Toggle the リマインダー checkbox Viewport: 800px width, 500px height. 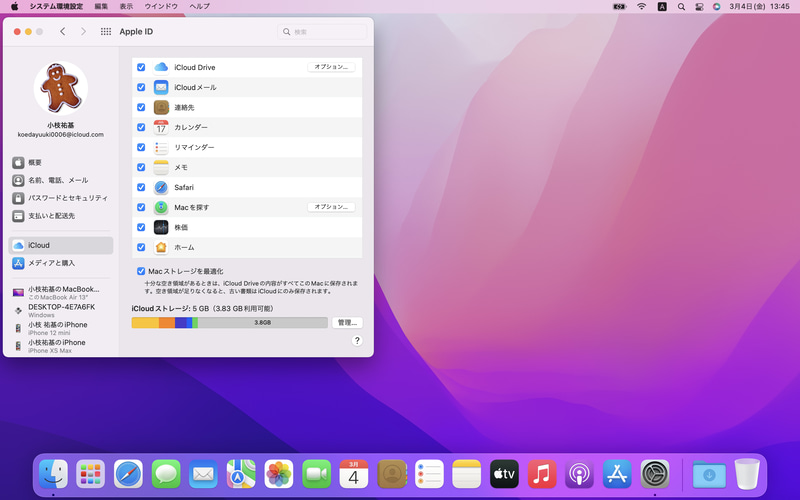point(141,147)
